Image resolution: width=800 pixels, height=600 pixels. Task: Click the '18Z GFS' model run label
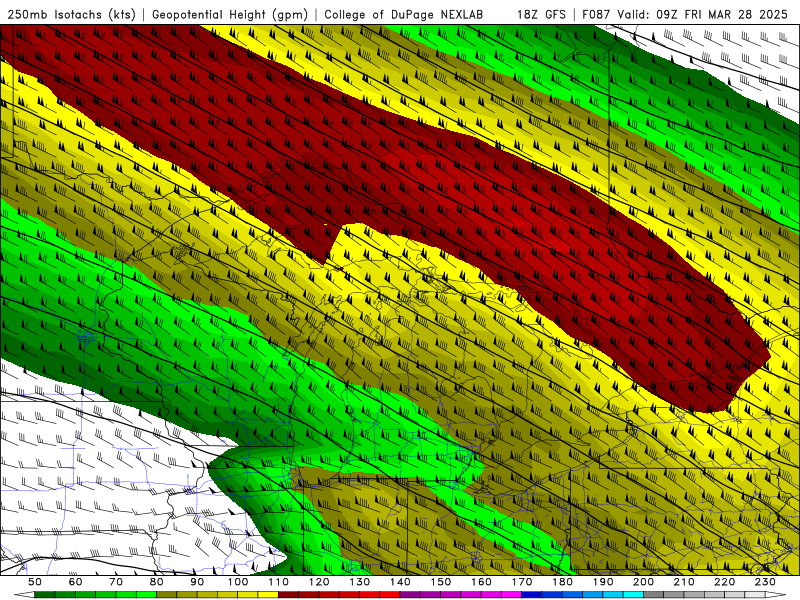(541, 14)
